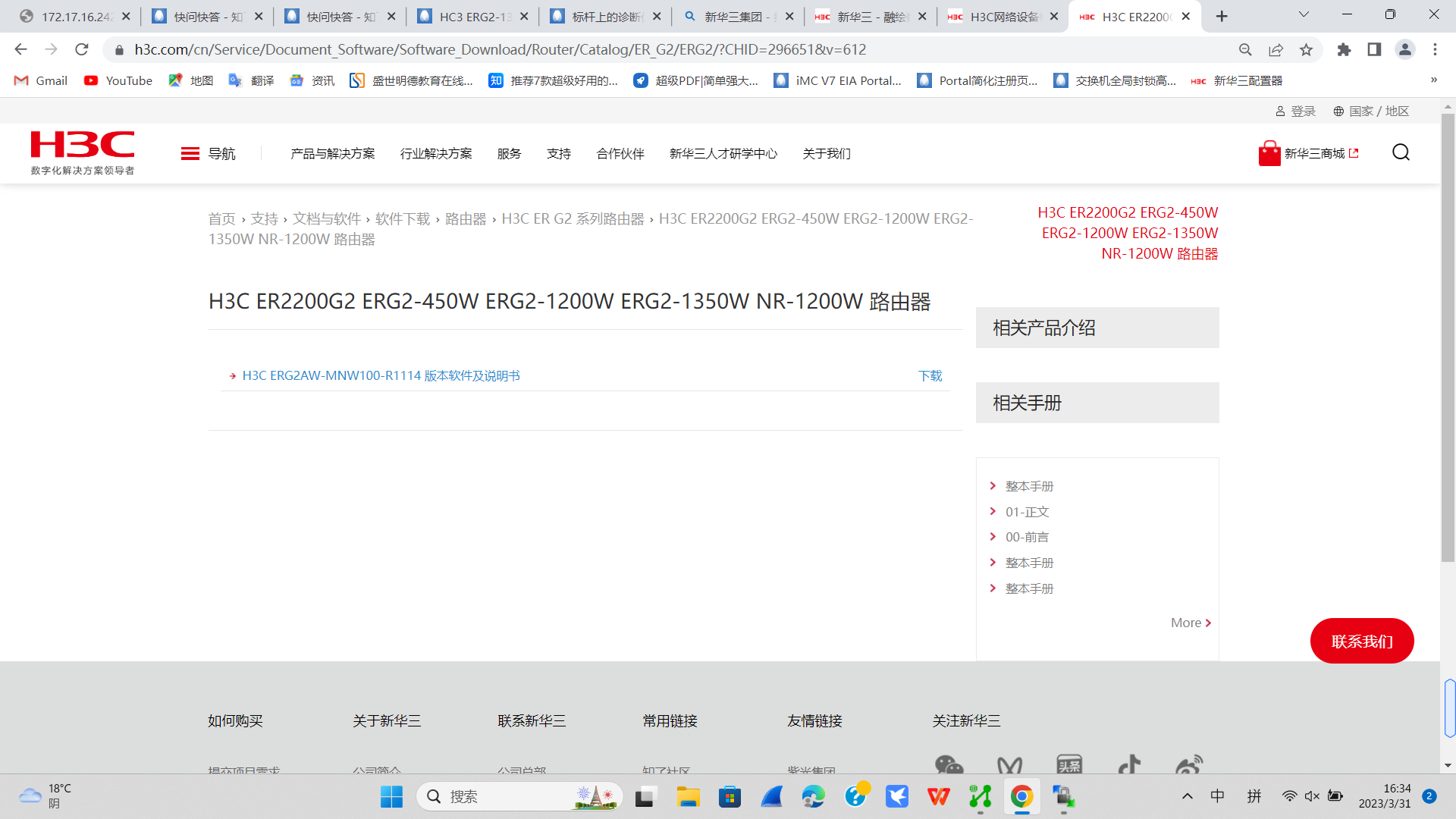This screenshot has width=1456, height=819.
Task: Bookmark this page with star icon
Action: click(1306, 49)
